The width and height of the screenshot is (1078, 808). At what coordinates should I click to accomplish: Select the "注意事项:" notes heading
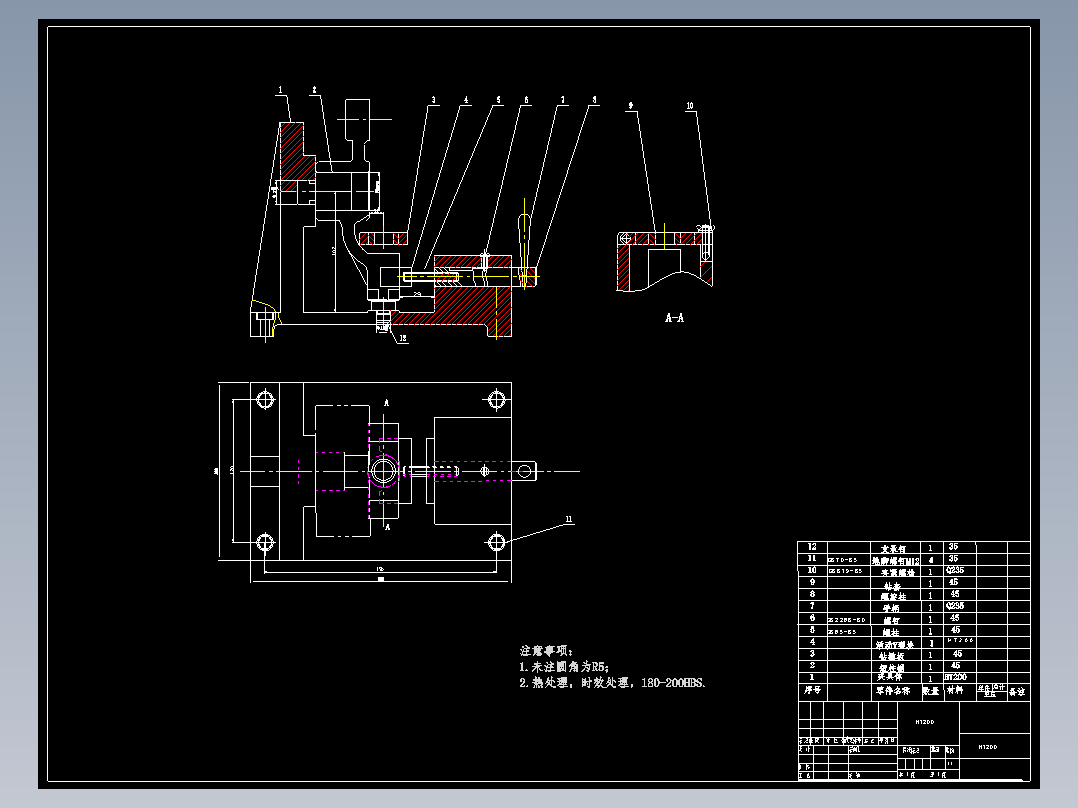pos(547,651)
